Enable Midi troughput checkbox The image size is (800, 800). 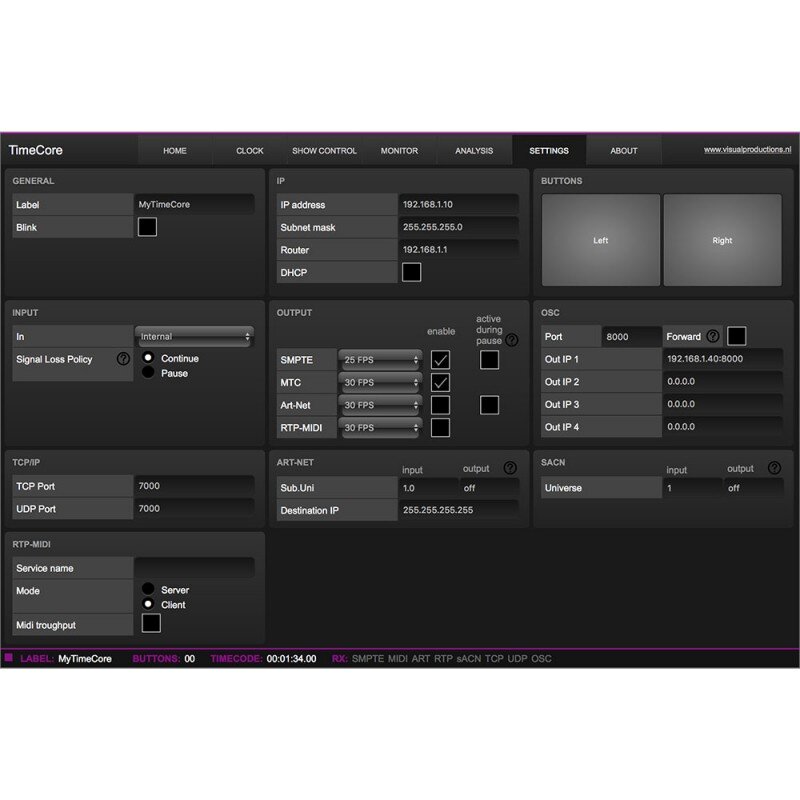151,623
